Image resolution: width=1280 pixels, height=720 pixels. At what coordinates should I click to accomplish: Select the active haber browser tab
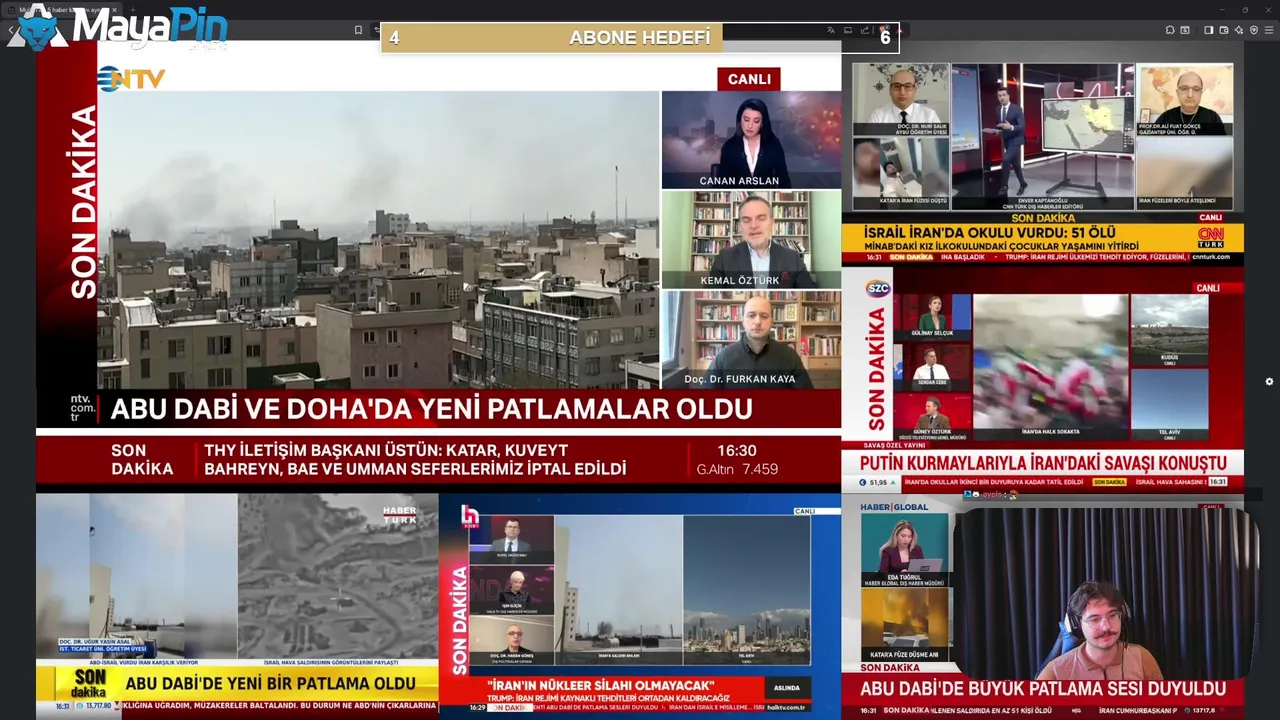(x=60, y=9)
